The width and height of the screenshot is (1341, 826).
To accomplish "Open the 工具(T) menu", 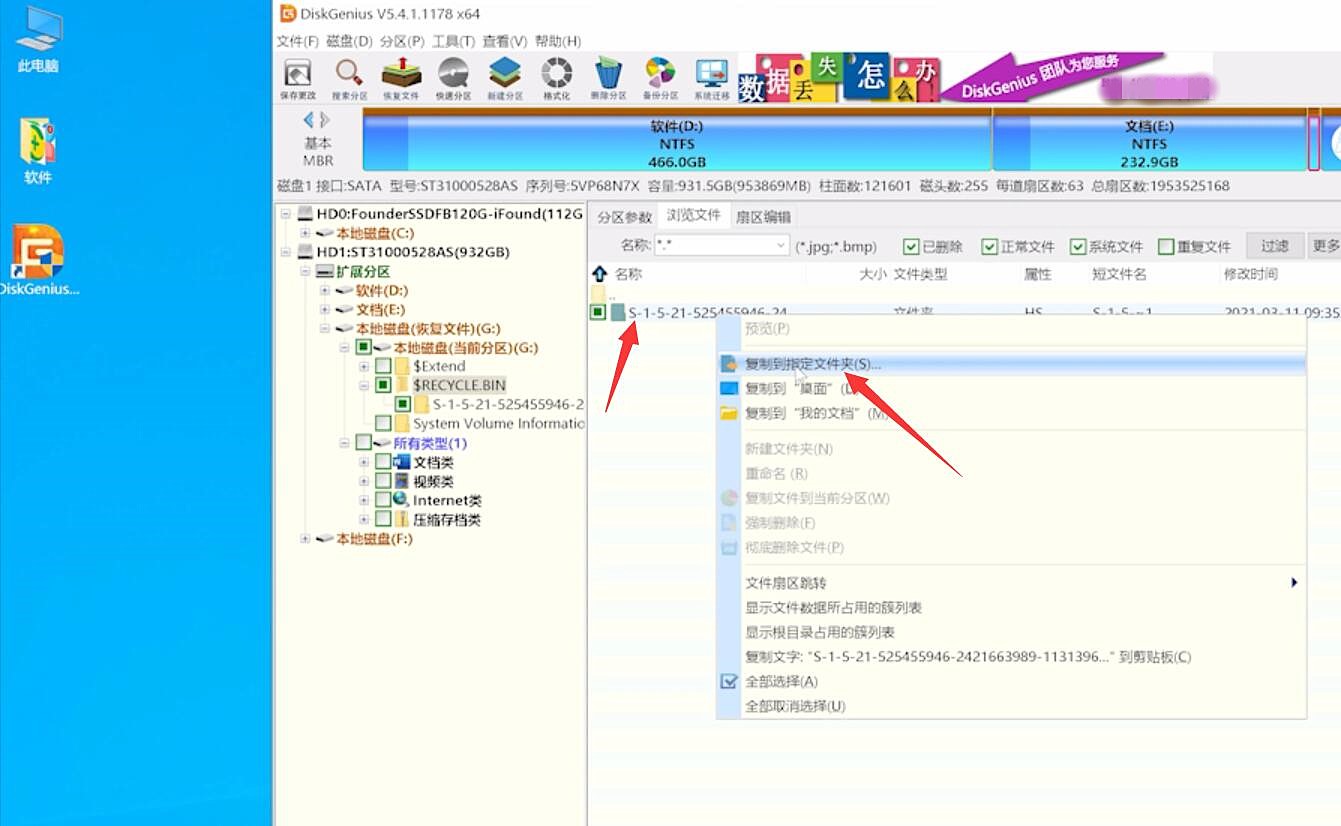I will (453, 41).
